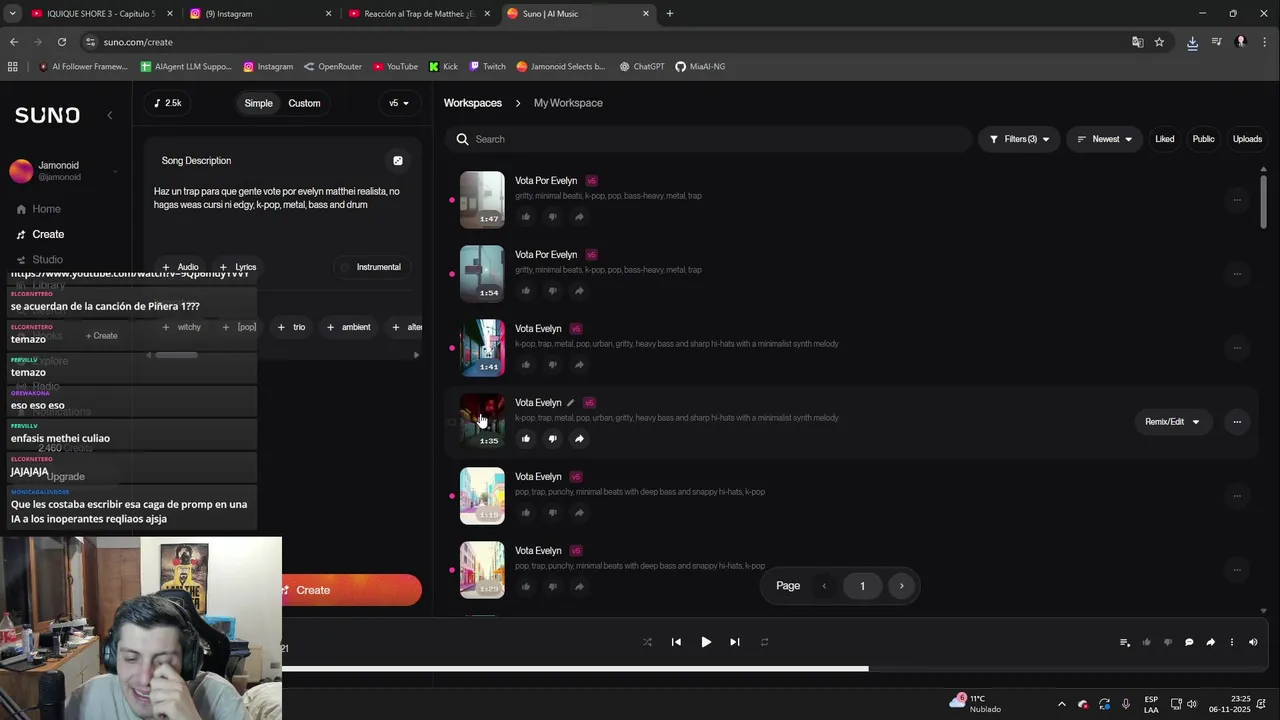Open the player more options menu
The image size is (1280, 720).
click(1232, 642)
